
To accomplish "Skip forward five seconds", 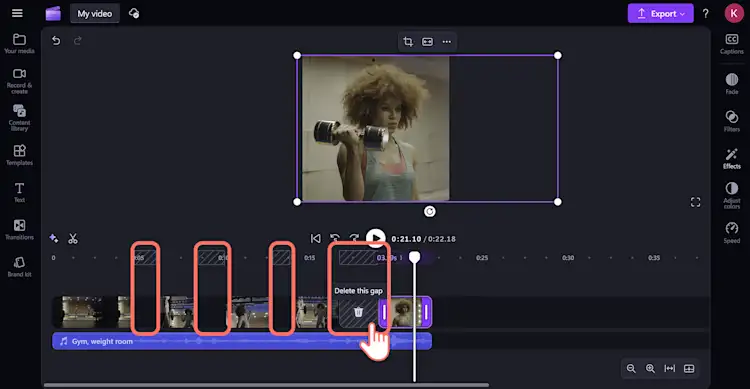I will point(354,238).
